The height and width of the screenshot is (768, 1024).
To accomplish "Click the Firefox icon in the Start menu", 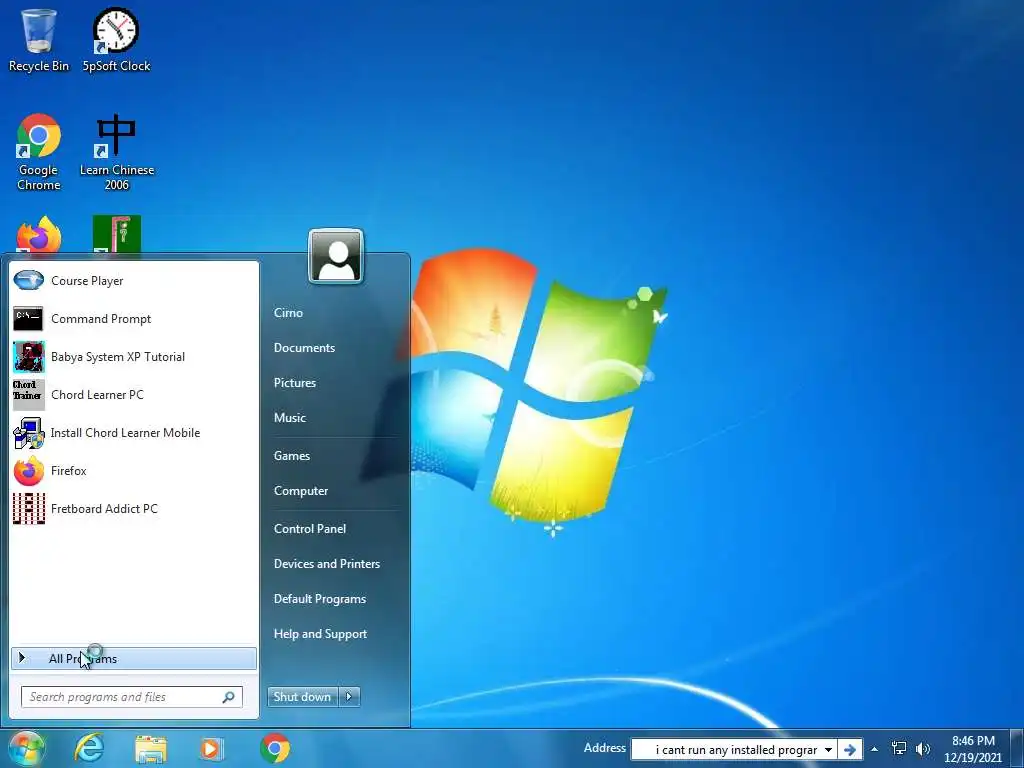I will point(29,471).
